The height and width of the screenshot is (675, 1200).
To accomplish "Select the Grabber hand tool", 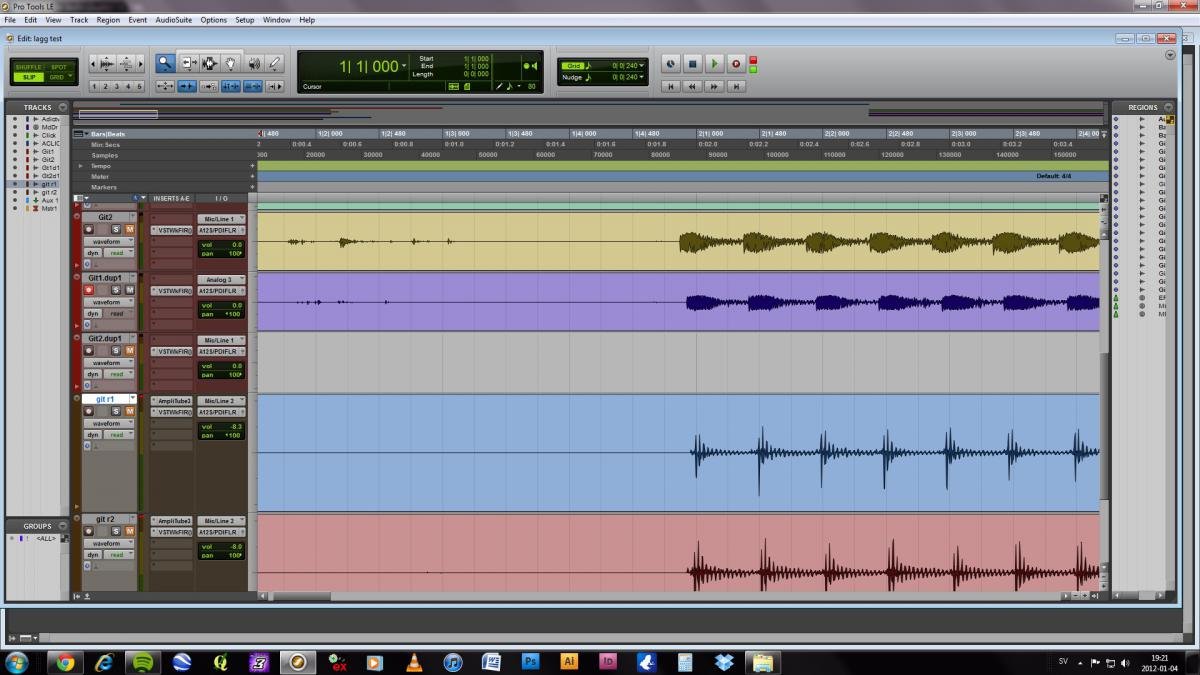I will click(230, 63).
